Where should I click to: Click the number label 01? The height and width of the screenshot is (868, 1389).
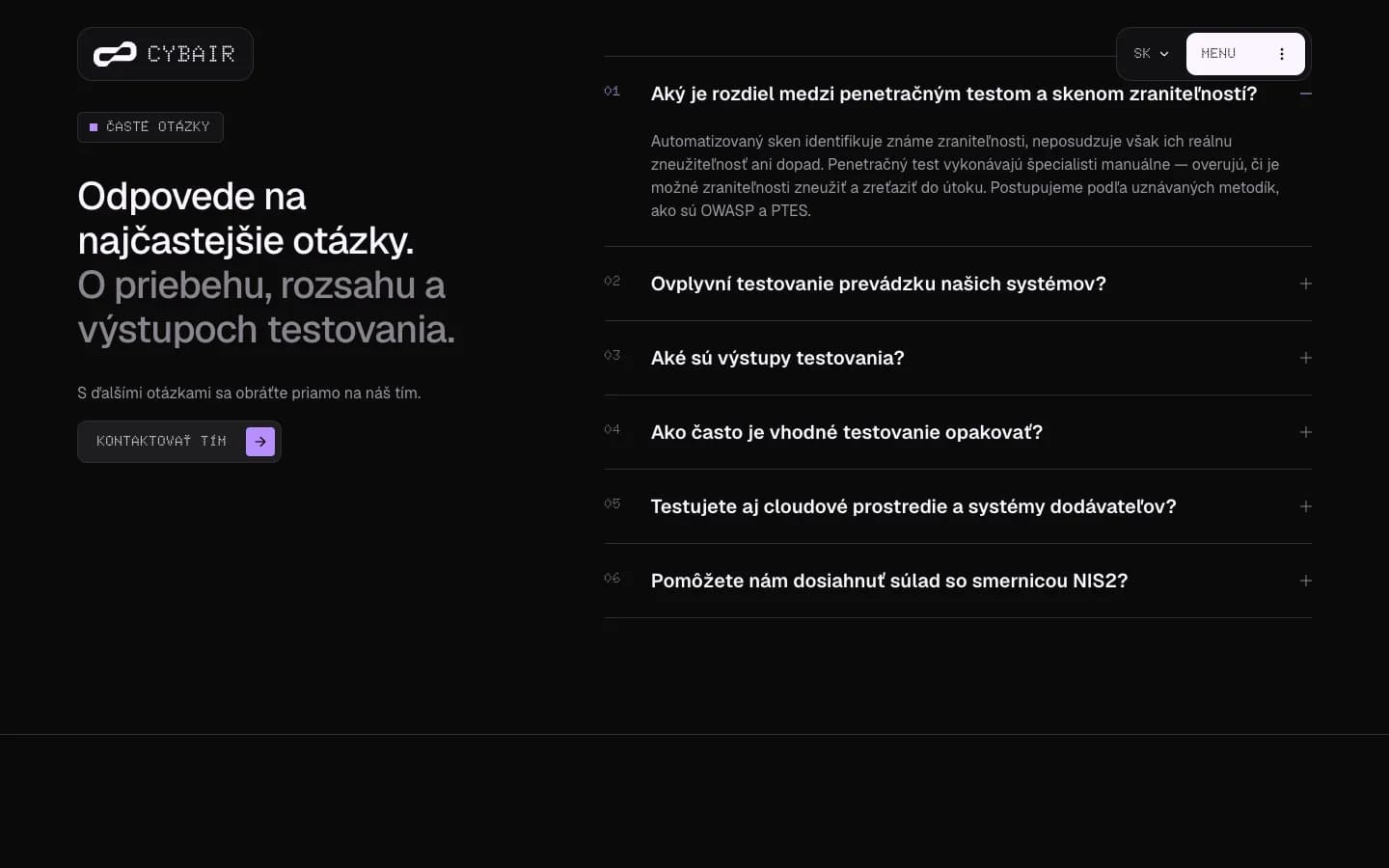click(x=612, y=91)
